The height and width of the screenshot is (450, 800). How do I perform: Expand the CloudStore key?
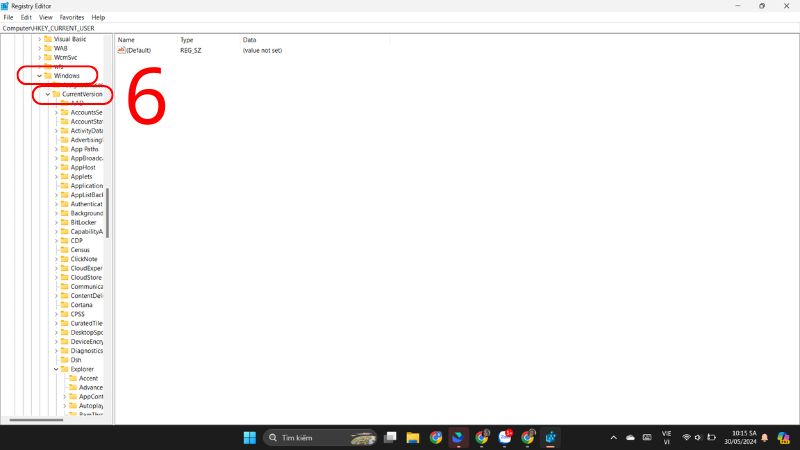[56, 278]
